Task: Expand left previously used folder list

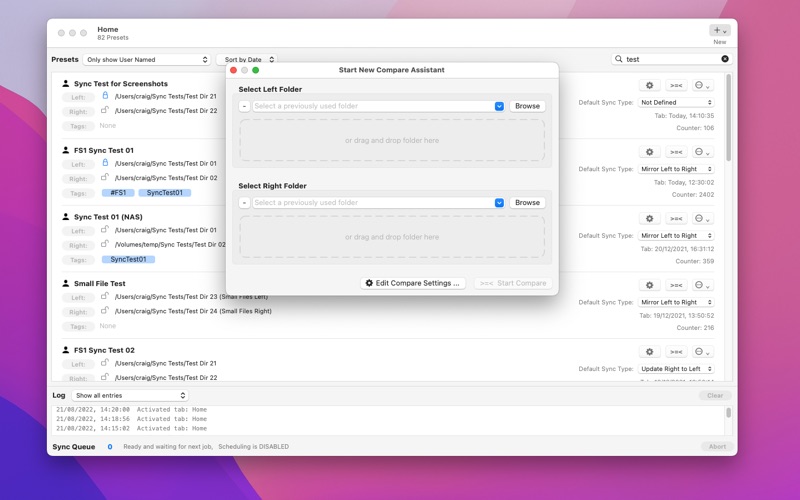Action: point(499,106)
